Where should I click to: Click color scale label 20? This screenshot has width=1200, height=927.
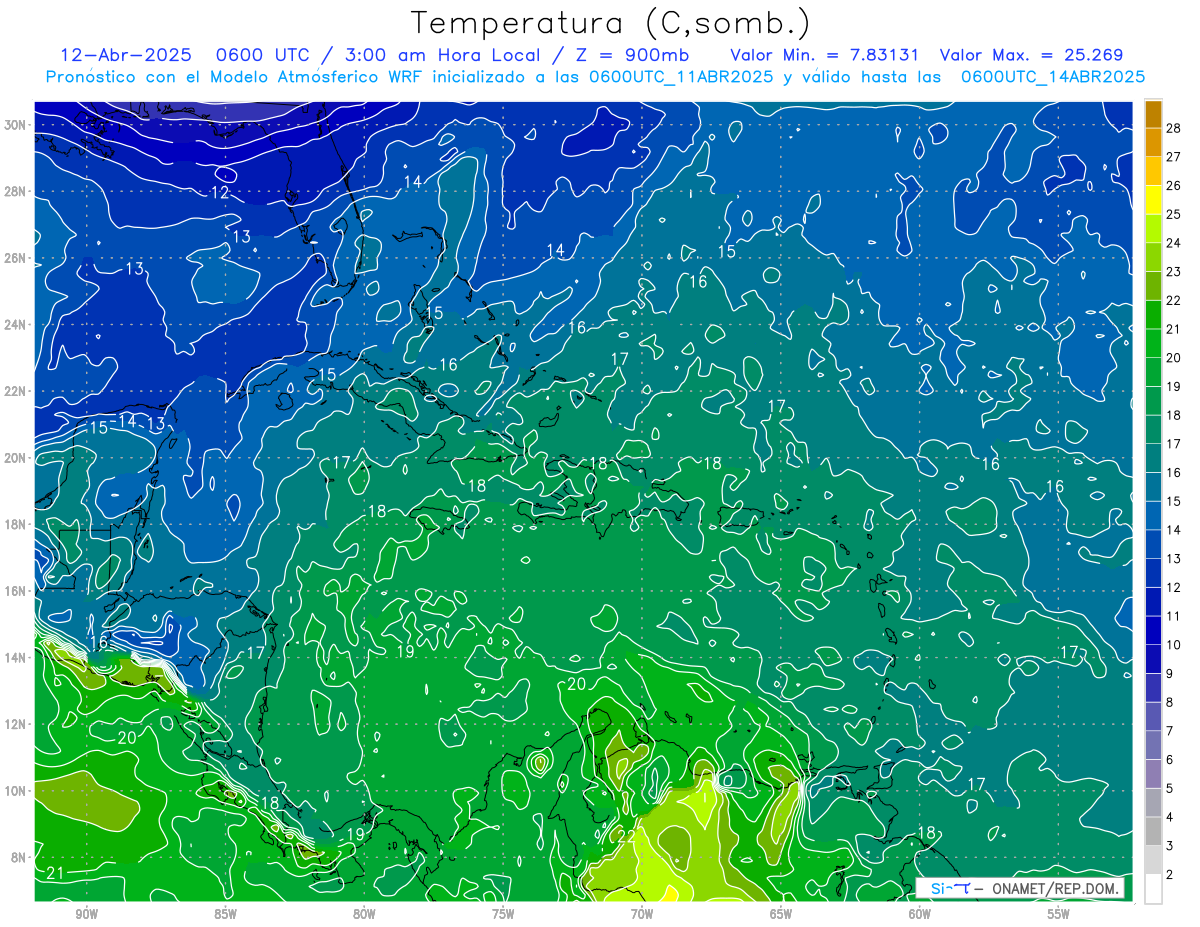(x=1173, y=358)
